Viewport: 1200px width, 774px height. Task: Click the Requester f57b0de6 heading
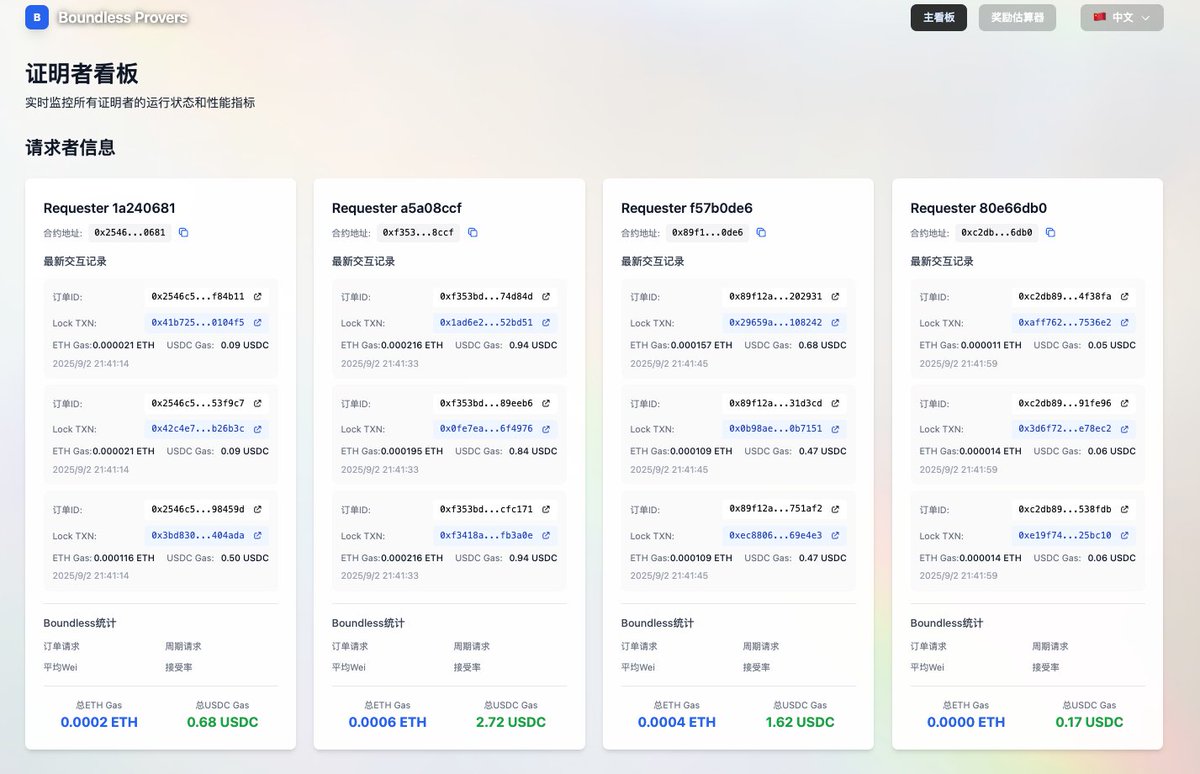(687, 208)
